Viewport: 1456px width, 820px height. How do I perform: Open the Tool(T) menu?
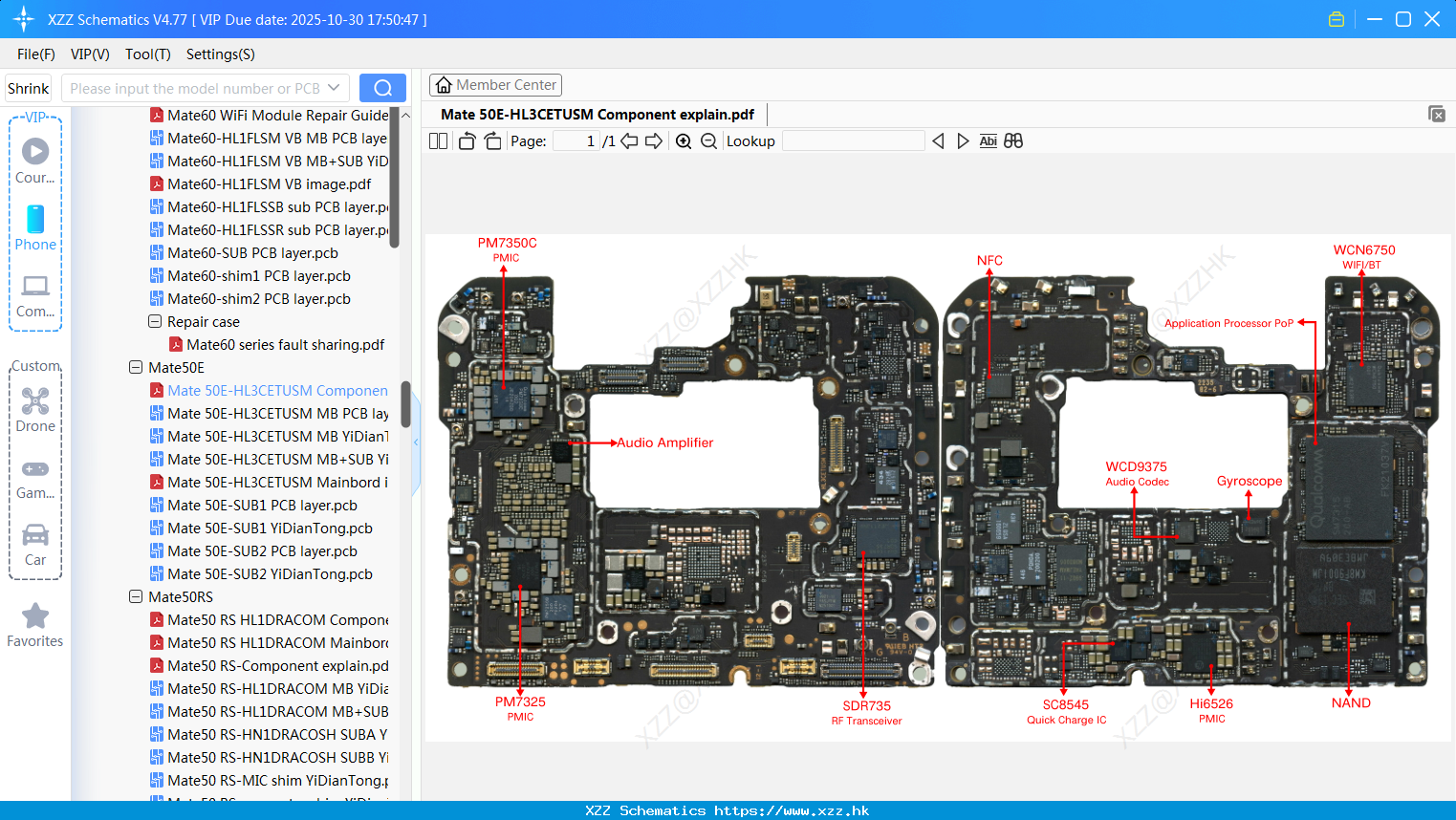click(148, 54)
